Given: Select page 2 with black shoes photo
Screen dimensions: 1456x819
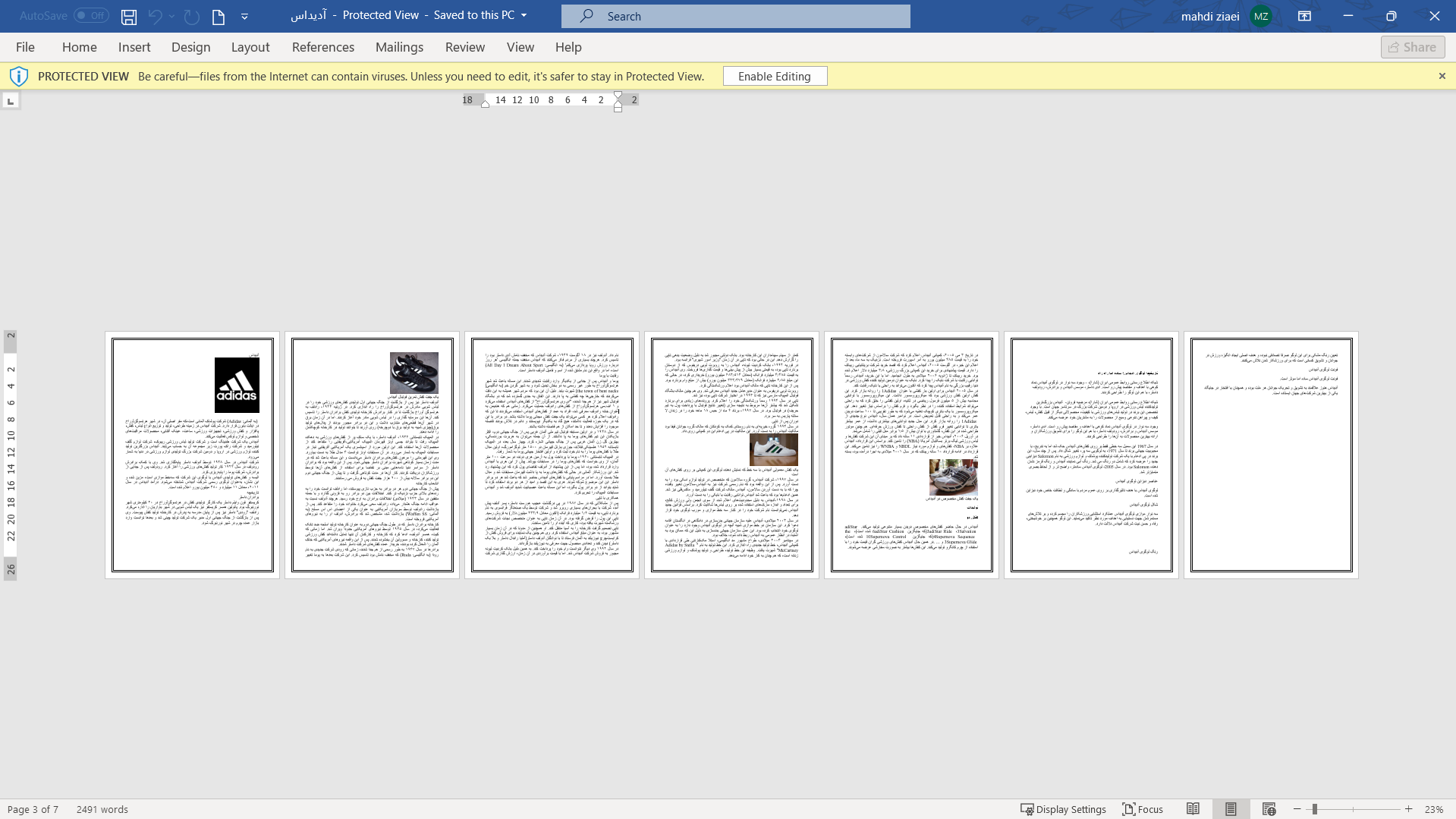Looking at the screenshot, I should point(372,455).
